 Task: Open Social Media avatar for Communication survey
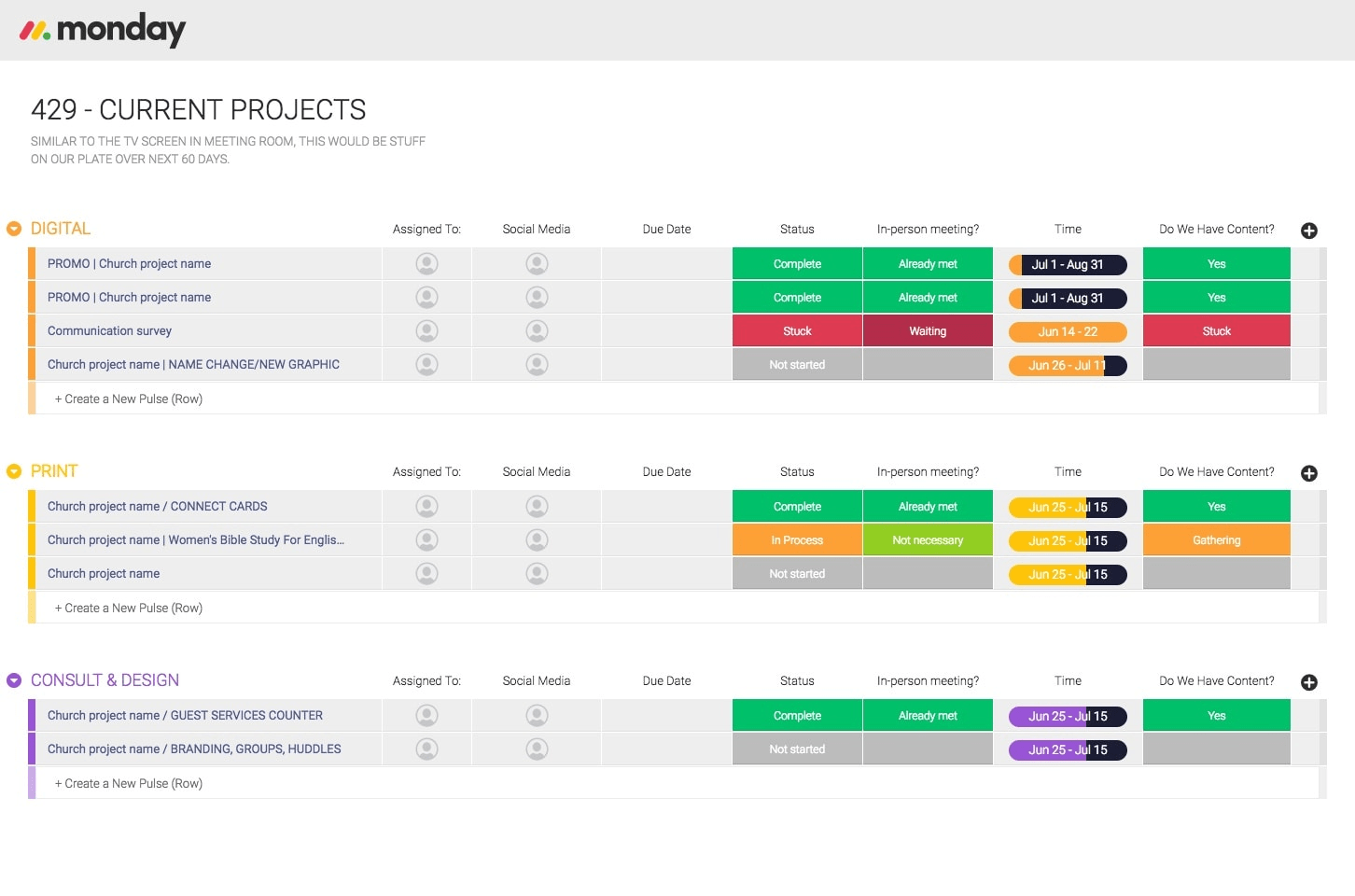tap(537, 330)
